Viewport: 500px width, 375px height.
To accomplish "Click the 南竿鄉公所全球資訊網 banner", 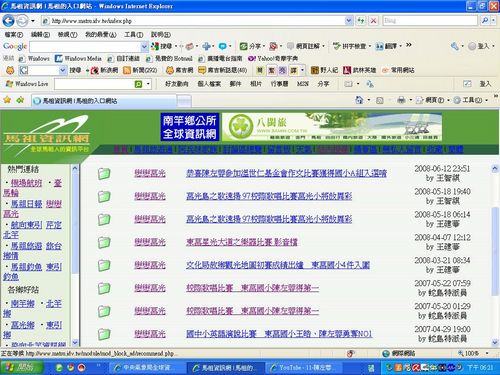I will pos(189,127).
